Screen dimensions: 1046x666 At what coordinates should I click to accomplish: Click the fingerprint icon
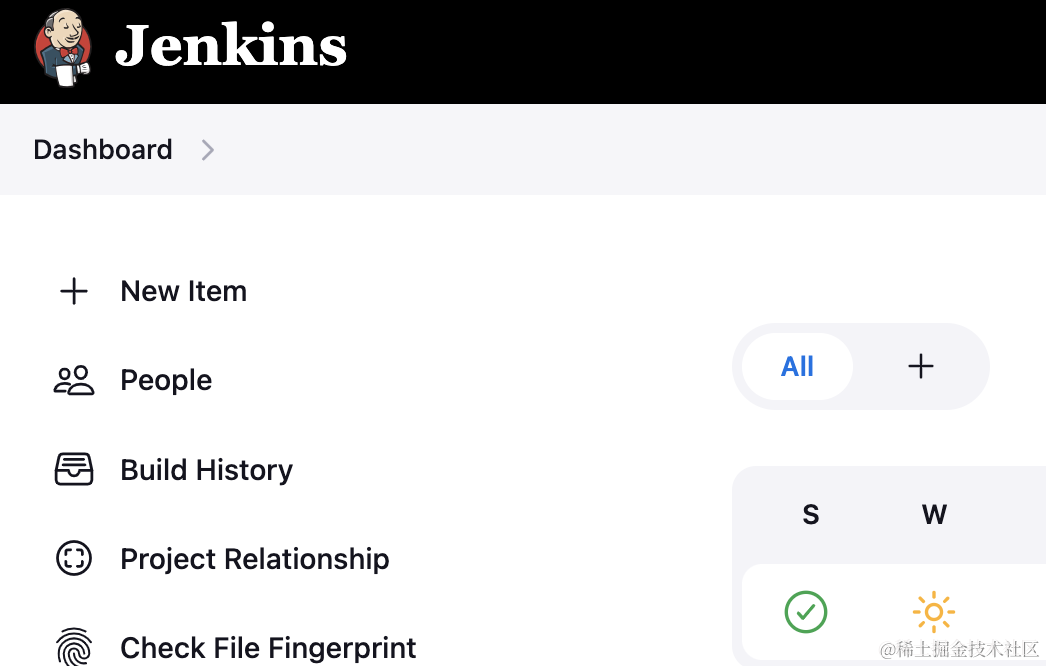pos(74,647)
